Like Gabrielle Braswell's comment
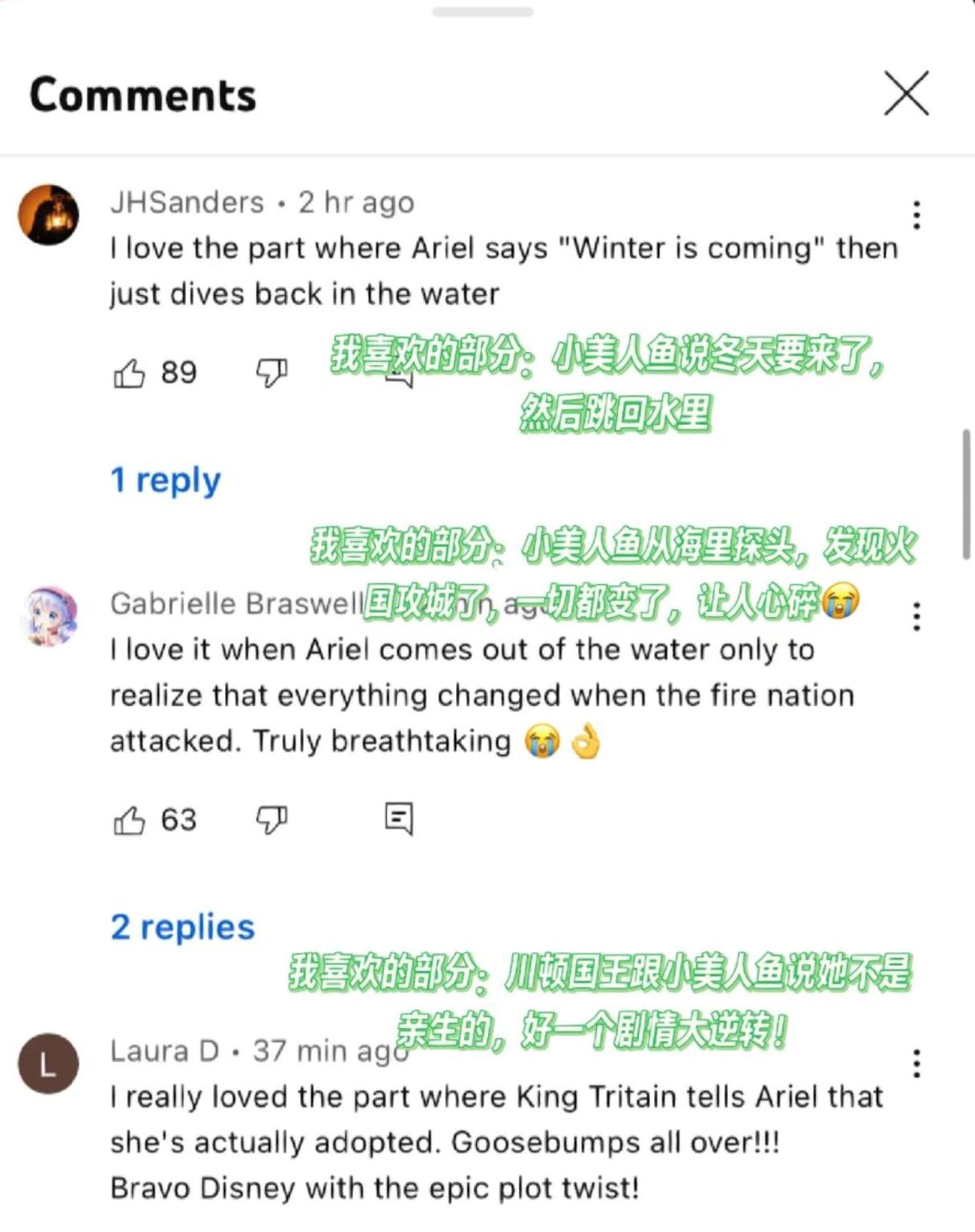This screenshot has width=975, height=1232. (129, 820)
